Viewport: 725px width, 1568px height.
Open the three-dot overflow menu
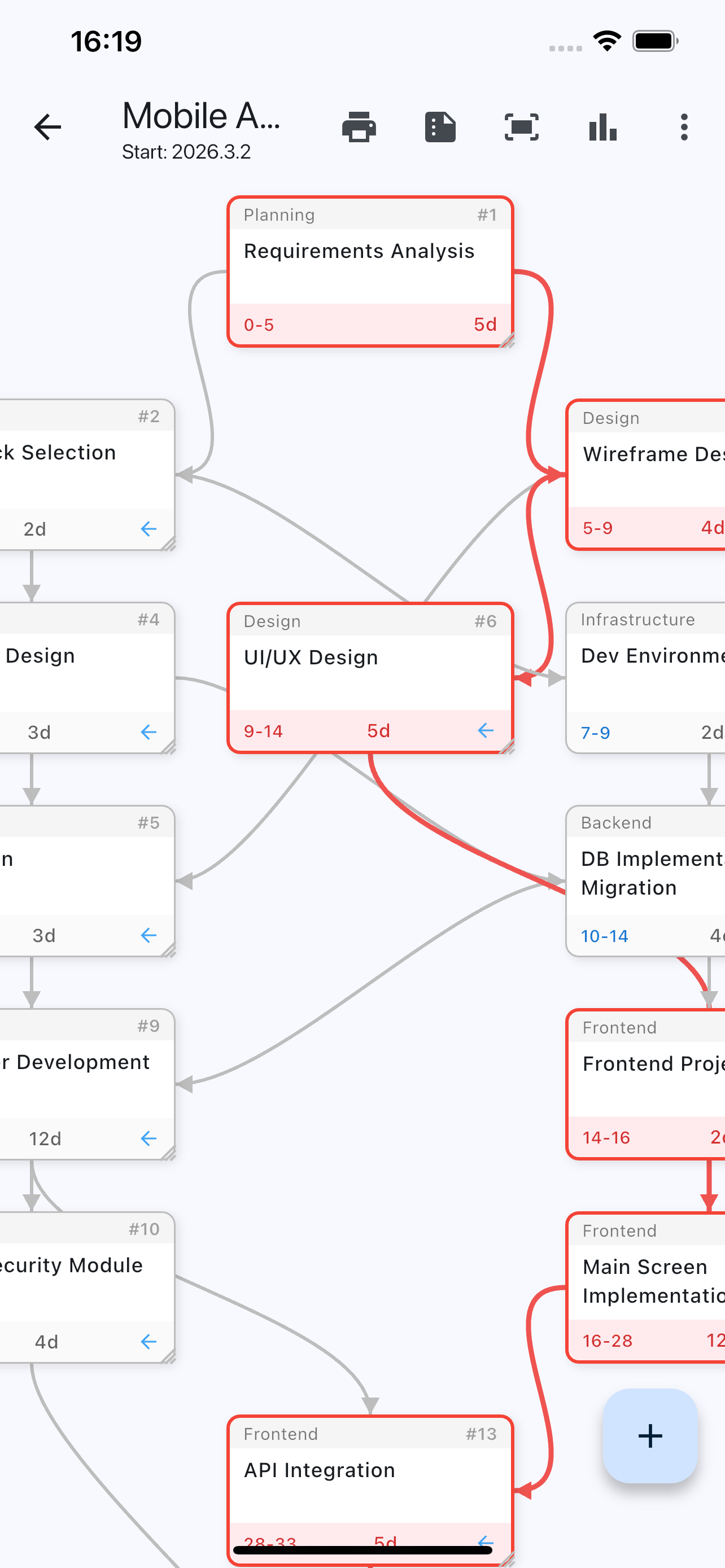click(684, 127)
